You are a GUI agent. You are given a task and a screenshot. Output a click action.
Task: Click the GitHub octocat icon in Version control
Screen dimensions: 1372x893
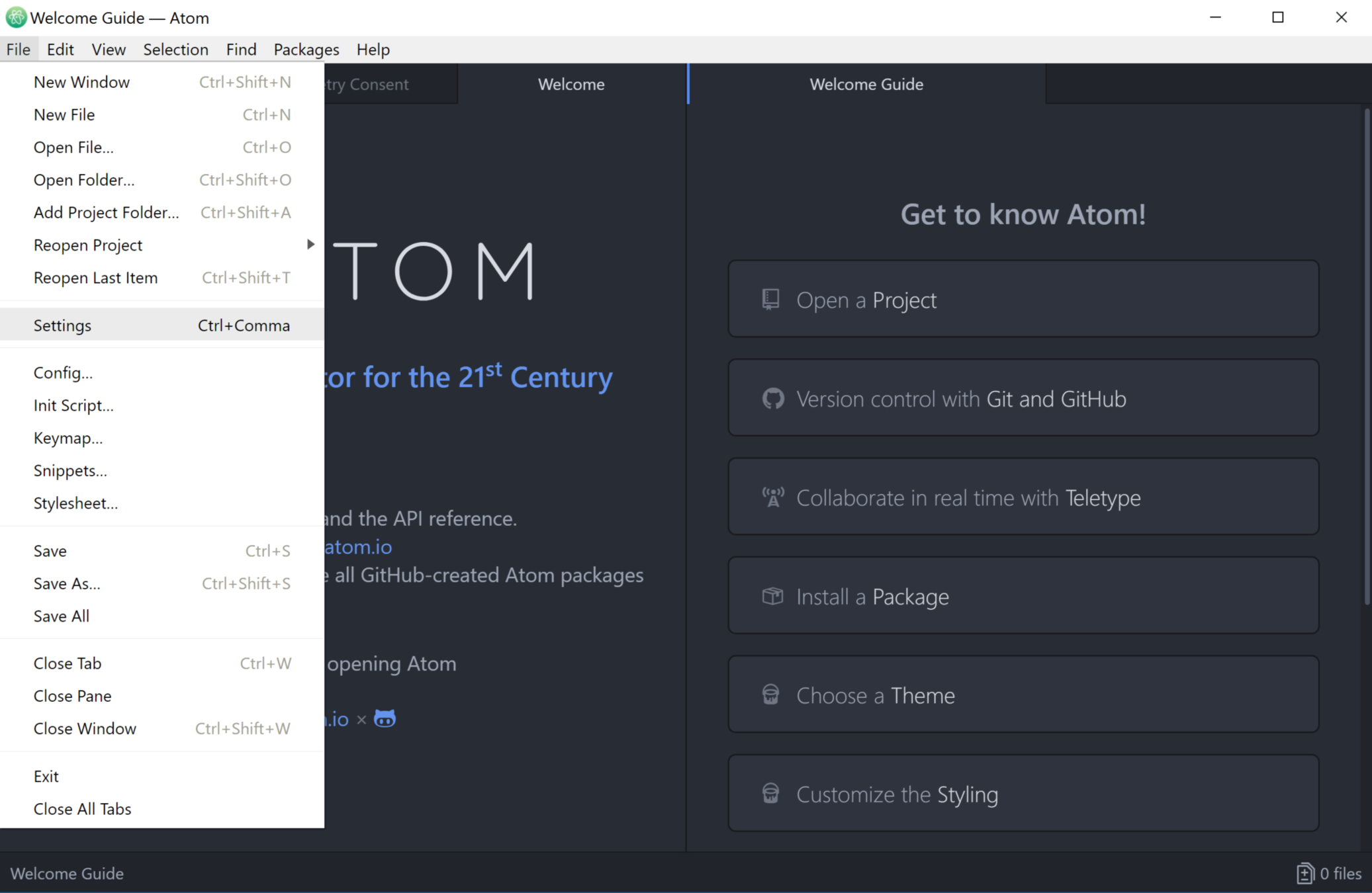[x=772, y=399]
